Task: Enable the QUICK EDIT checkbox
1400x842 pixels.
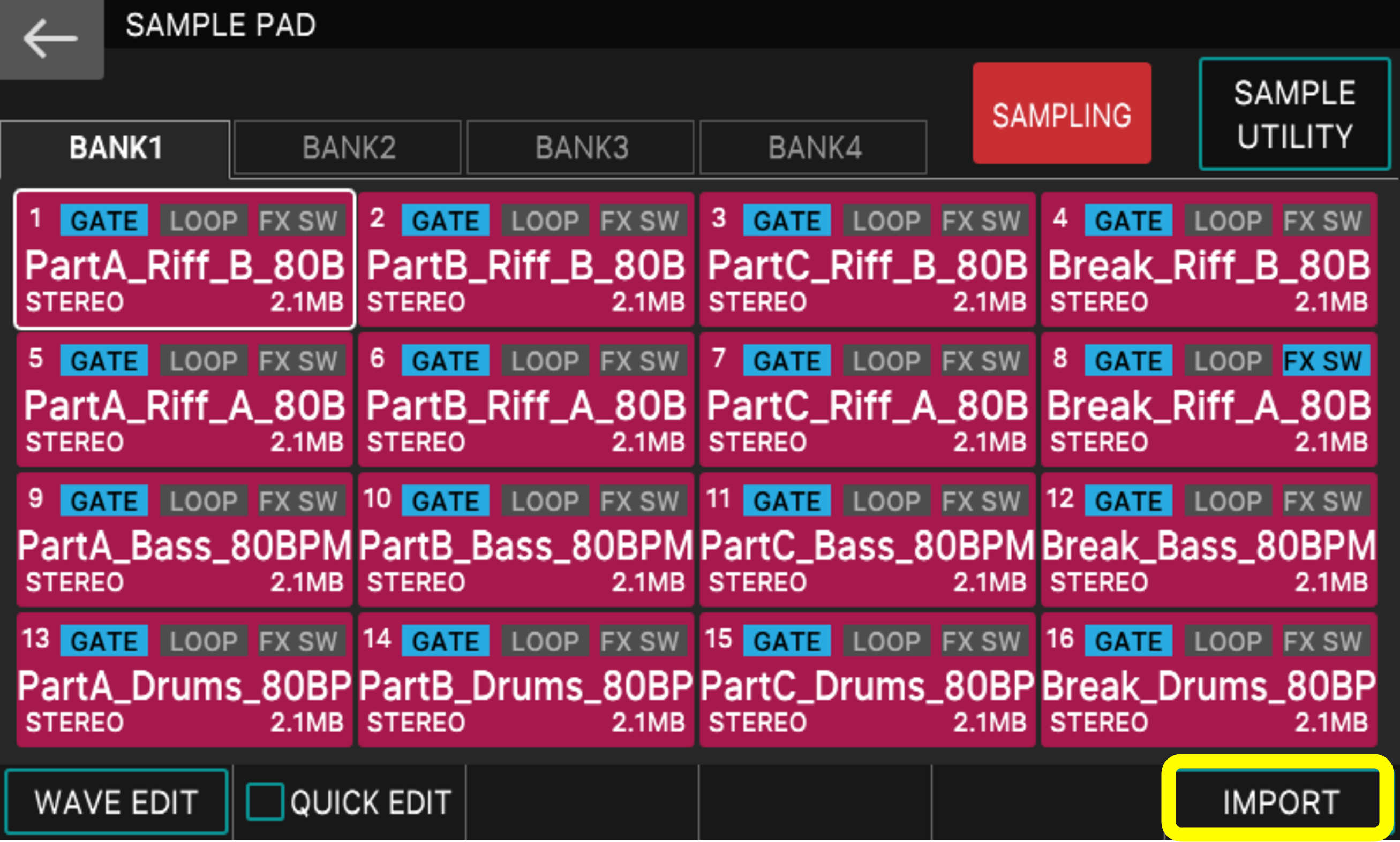Action: [265, 800]
